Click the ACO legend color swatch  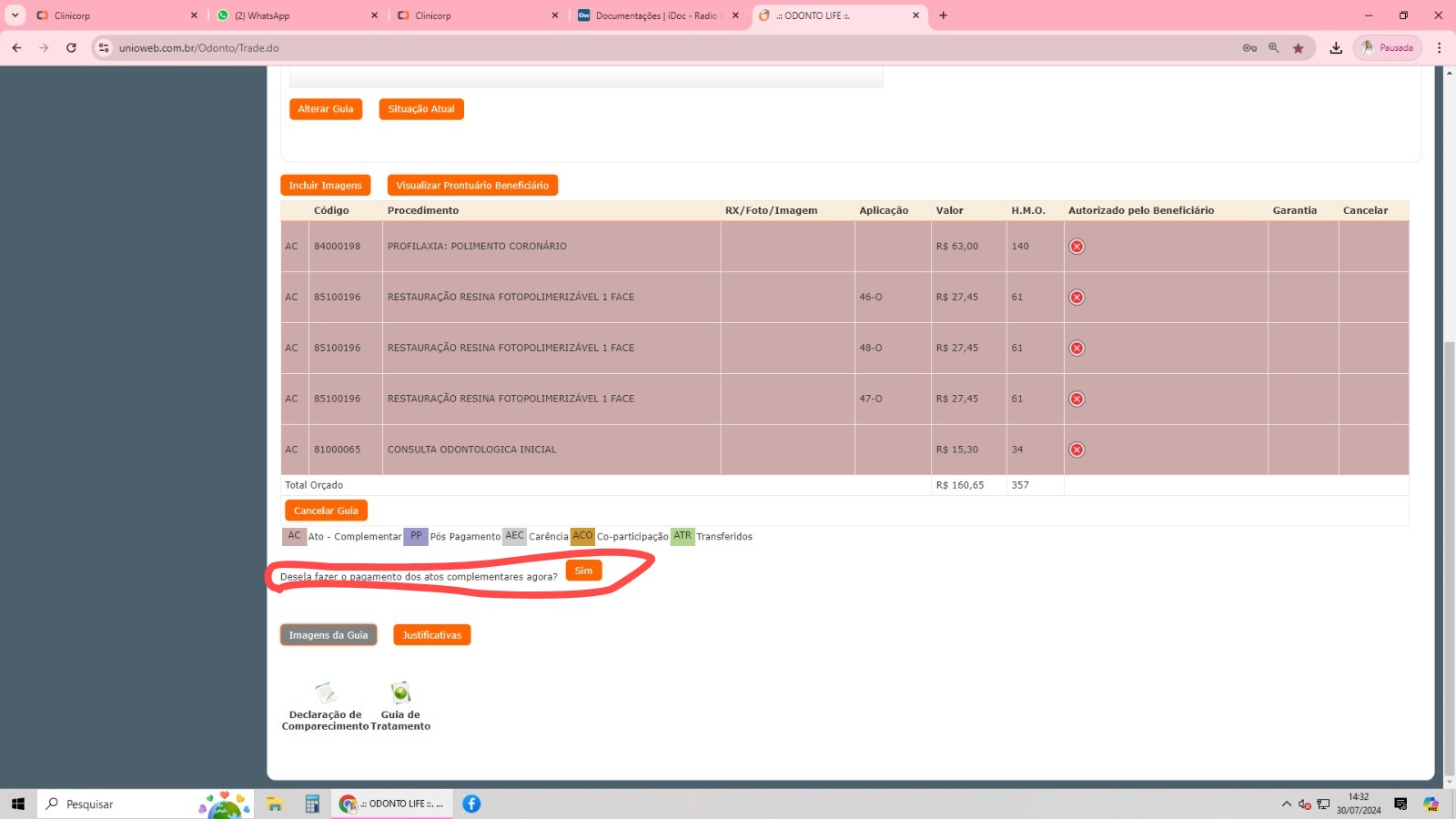582,536
